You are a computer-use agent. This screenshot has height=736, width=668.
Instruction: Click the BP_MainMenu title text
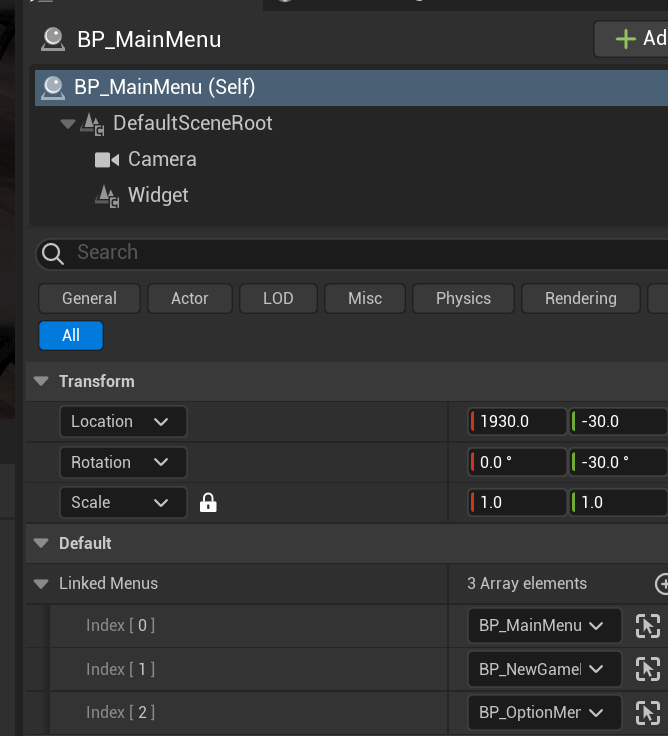point(149,39)
